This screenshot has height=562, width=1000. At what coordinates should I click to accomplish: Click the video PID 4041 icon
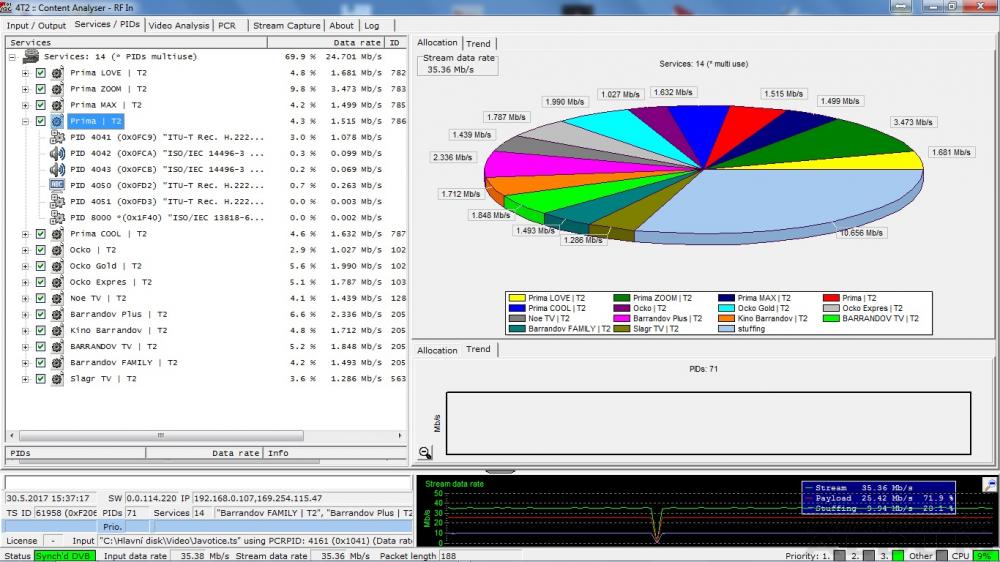point(57,137)
